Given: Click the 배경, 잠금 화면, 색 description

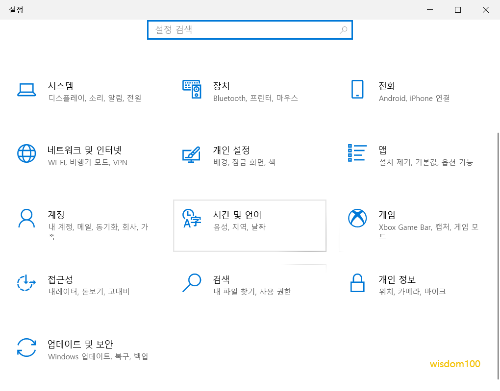Looking at the screenshot, I should [244, 163].
